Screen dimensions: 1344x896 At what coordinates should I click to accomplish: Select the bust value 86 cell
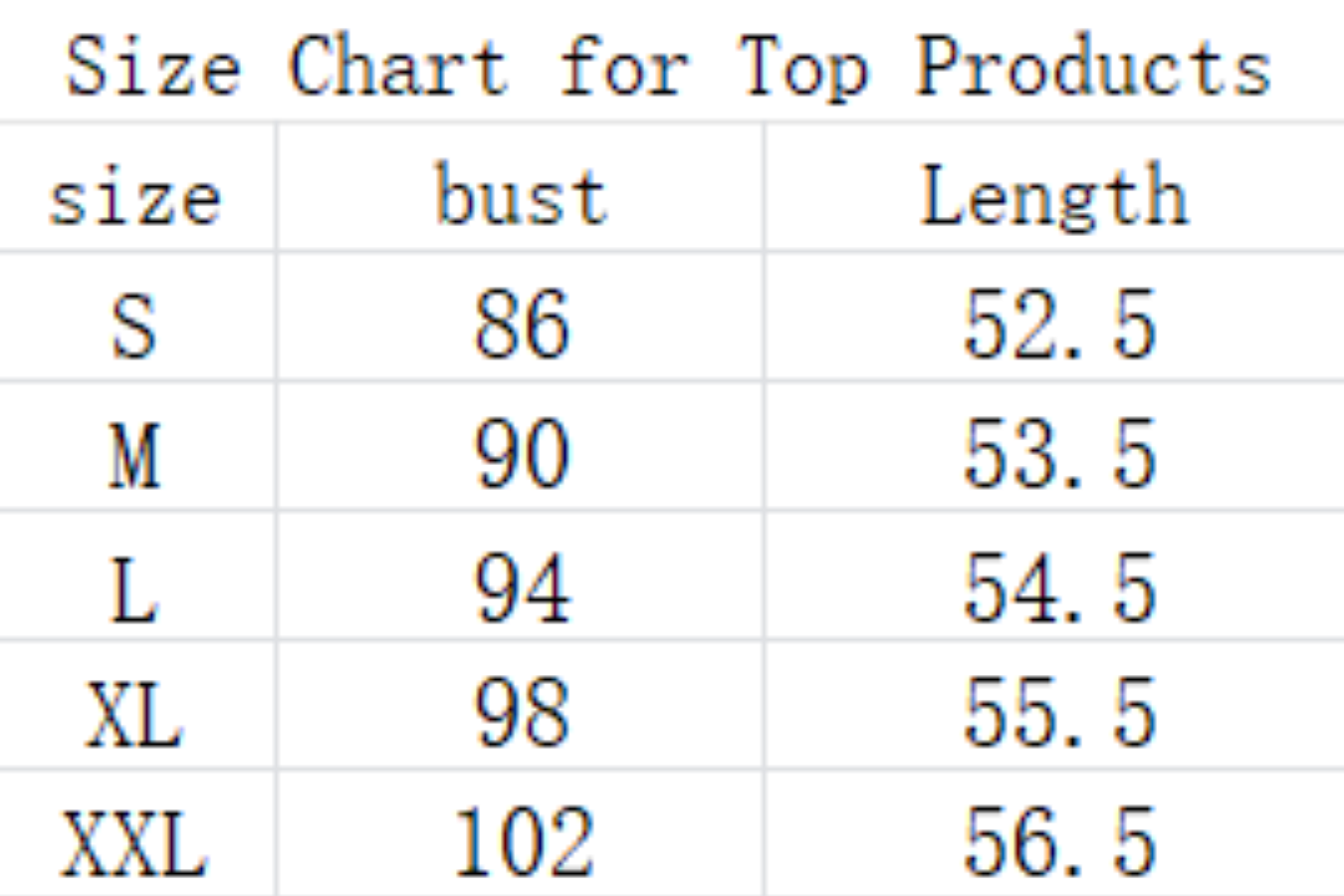[521, 325]
